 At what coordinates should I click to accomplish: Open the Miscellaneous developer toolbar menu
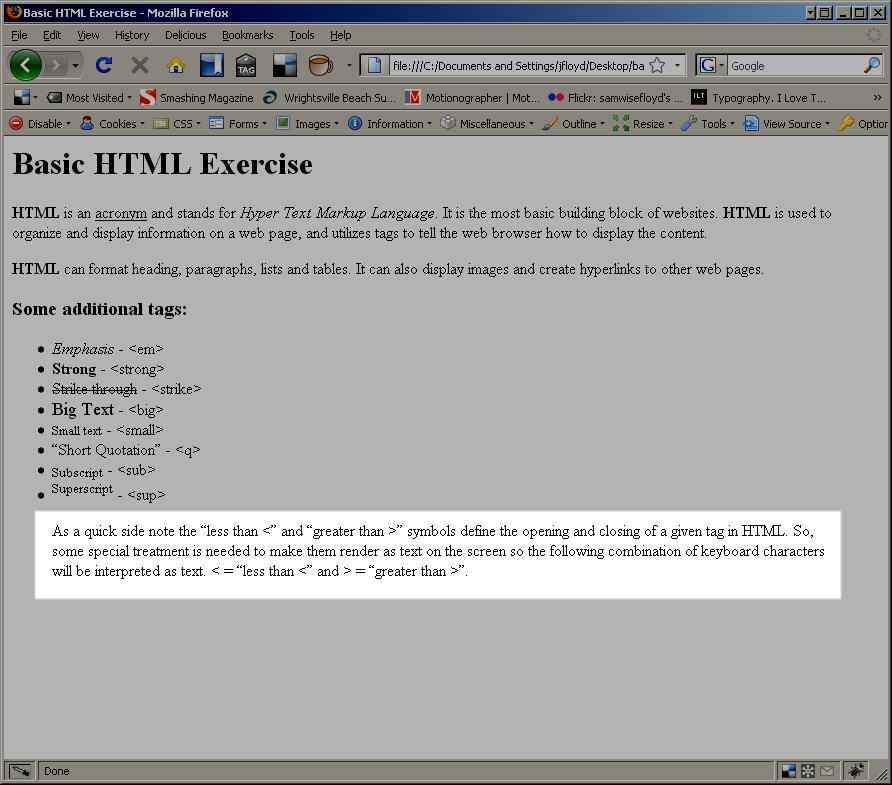487,123
